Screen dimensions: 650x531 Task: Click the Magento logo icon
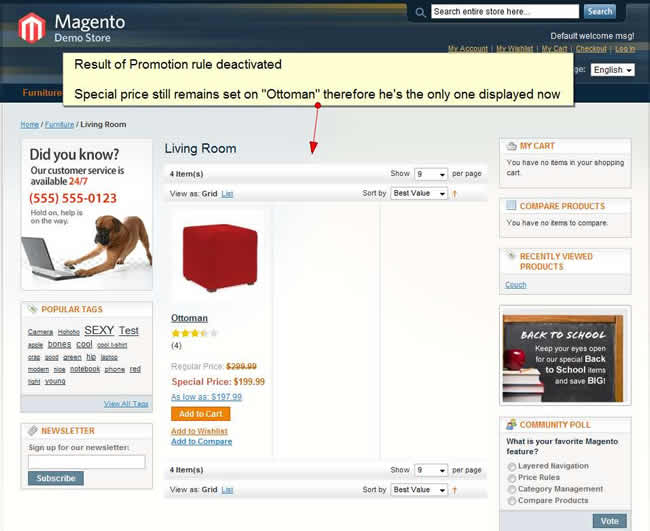(32, 28)
